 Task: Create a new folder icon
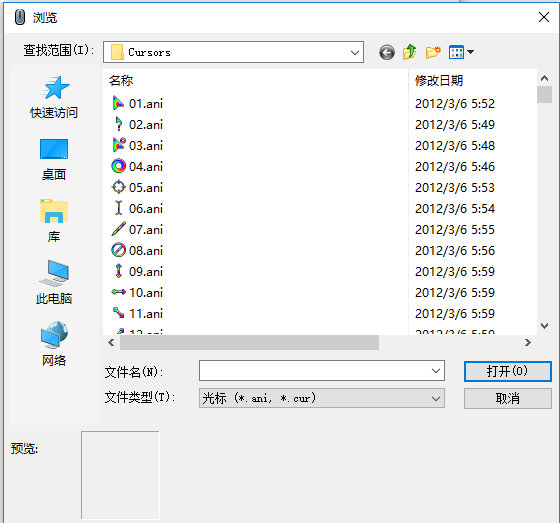pos(433,52)
